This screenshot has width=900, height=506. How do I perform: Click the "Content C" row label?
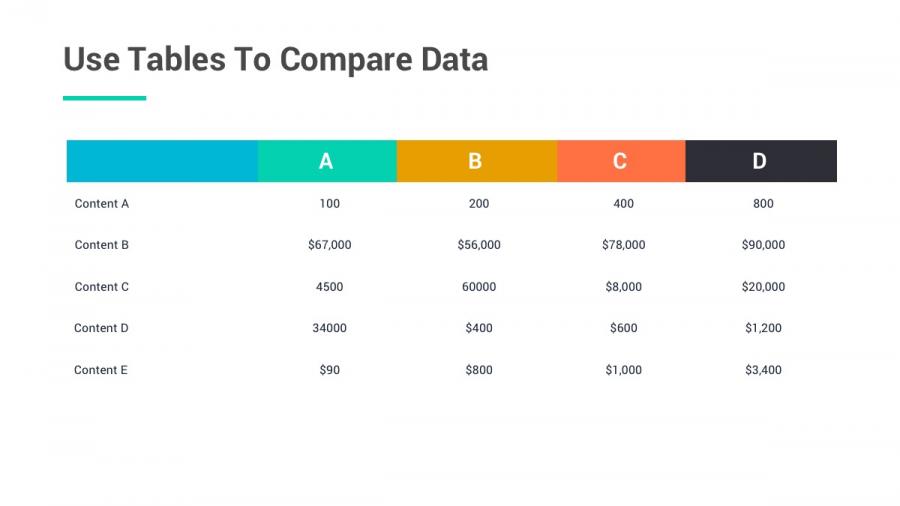[102, 287]
